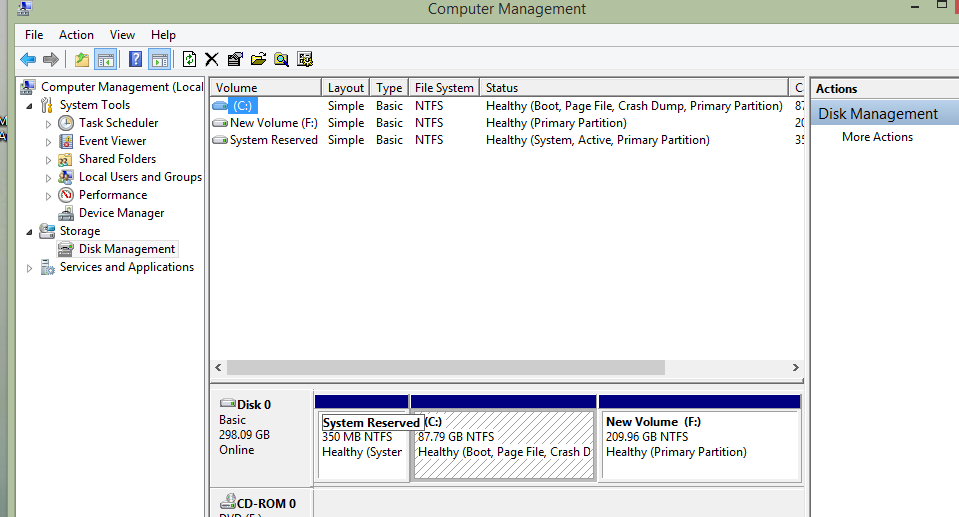
Task: Click the Computer Management title bar icon
Action: 24,8
